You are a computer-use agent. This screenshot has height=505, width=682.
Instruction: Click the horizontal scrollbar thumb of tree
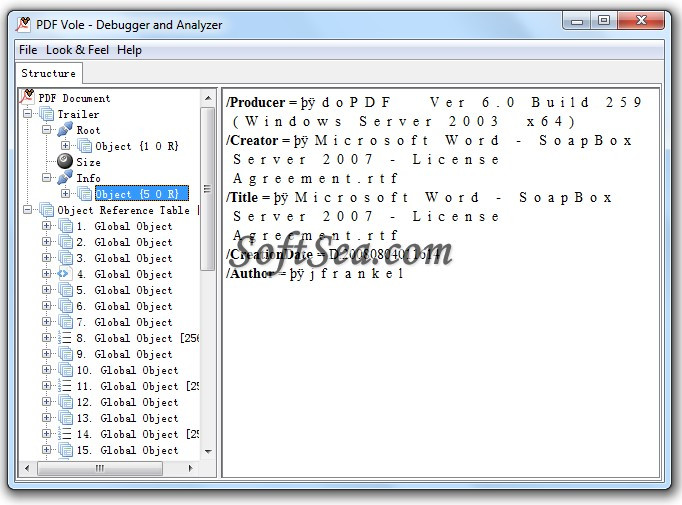[x=100, y=468]
